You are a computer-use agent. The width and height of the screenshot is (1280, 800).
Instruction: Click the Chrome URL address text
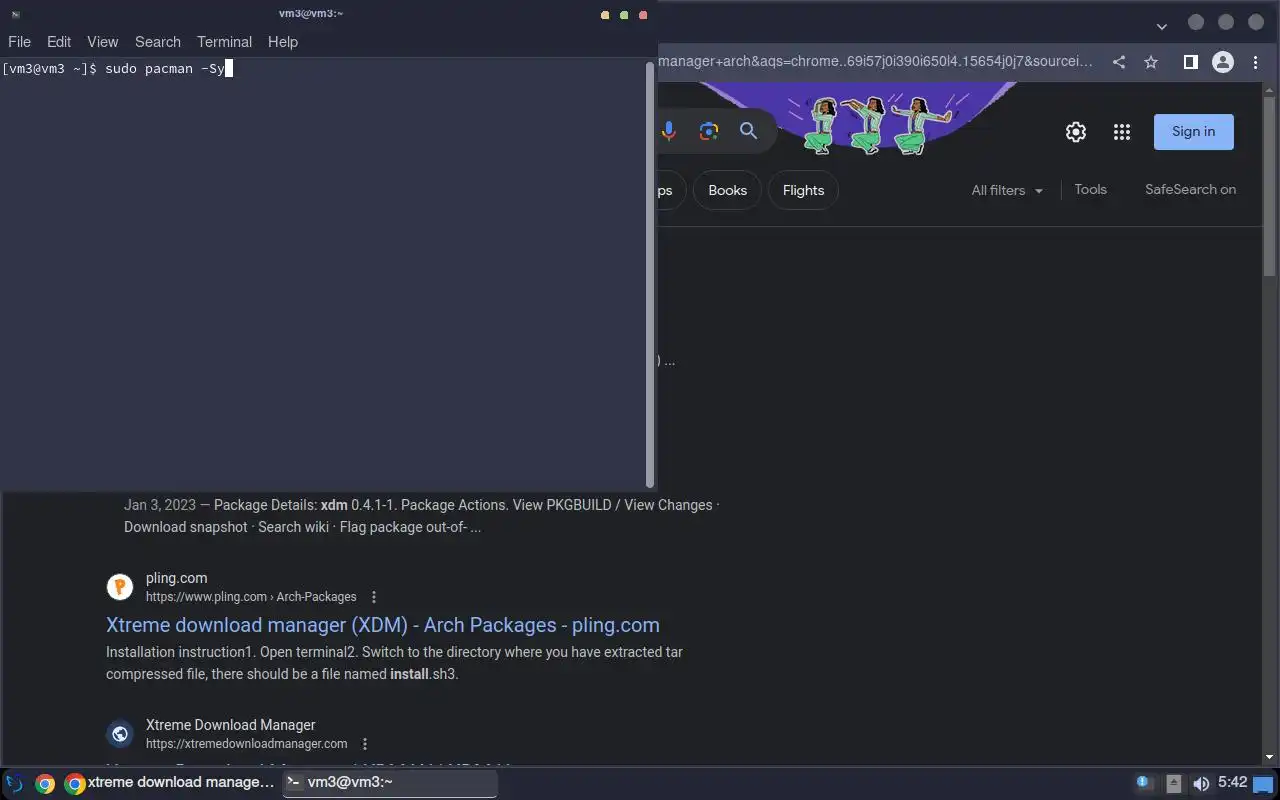[x=876, y=62]
